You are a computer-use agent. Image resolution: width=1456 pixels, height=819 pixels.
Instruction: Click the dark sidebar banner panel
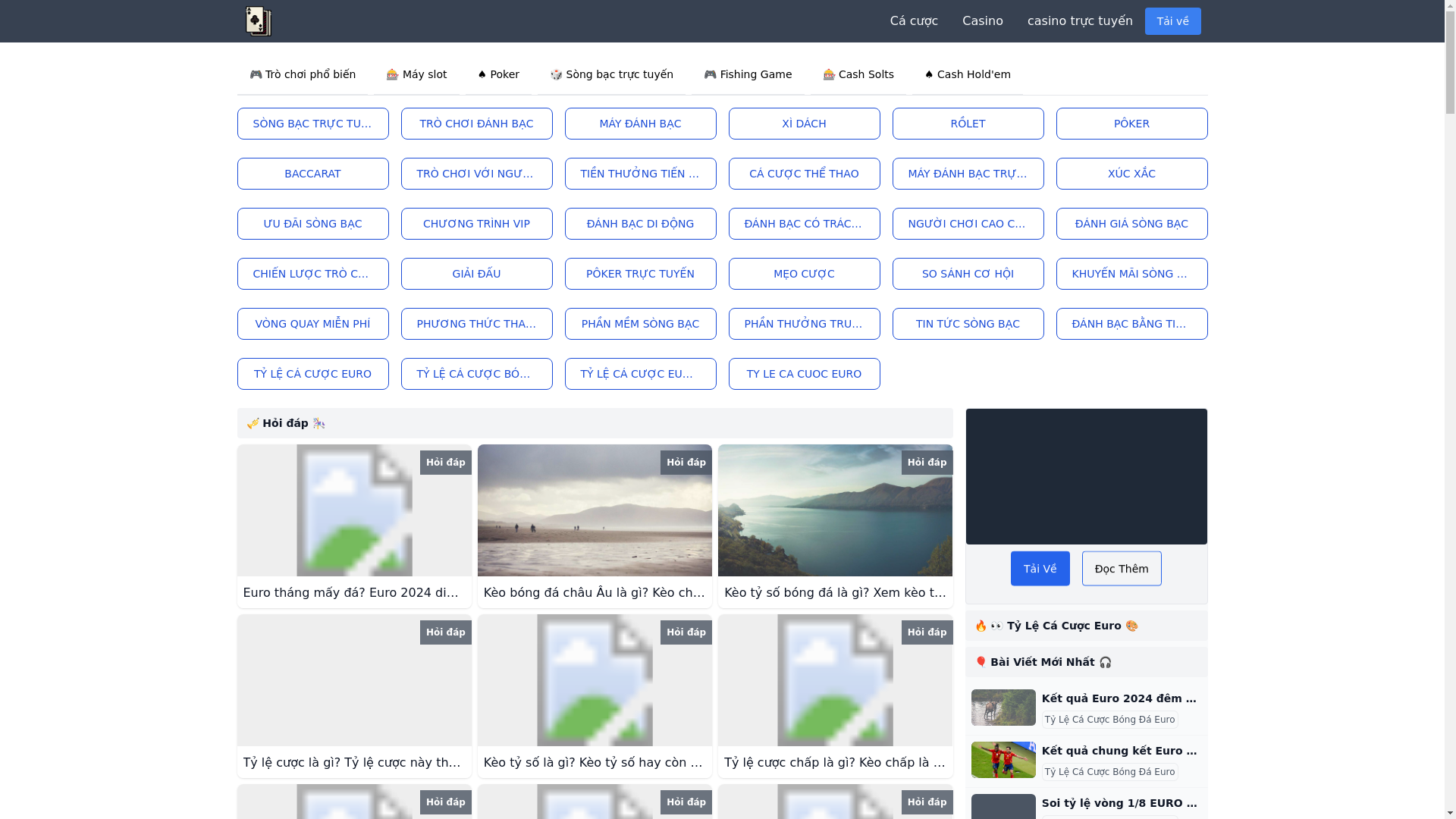pyautogui.click(x=1087, y=476)
